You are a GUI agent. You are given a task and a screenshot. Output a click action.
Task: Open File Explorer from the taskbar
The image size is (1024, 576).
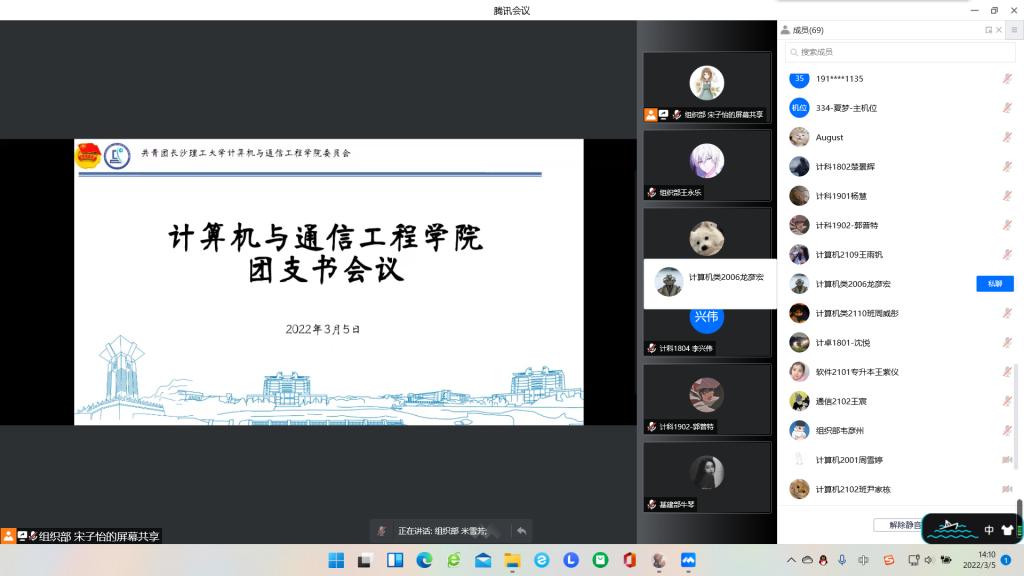click(x=512, y=560)
